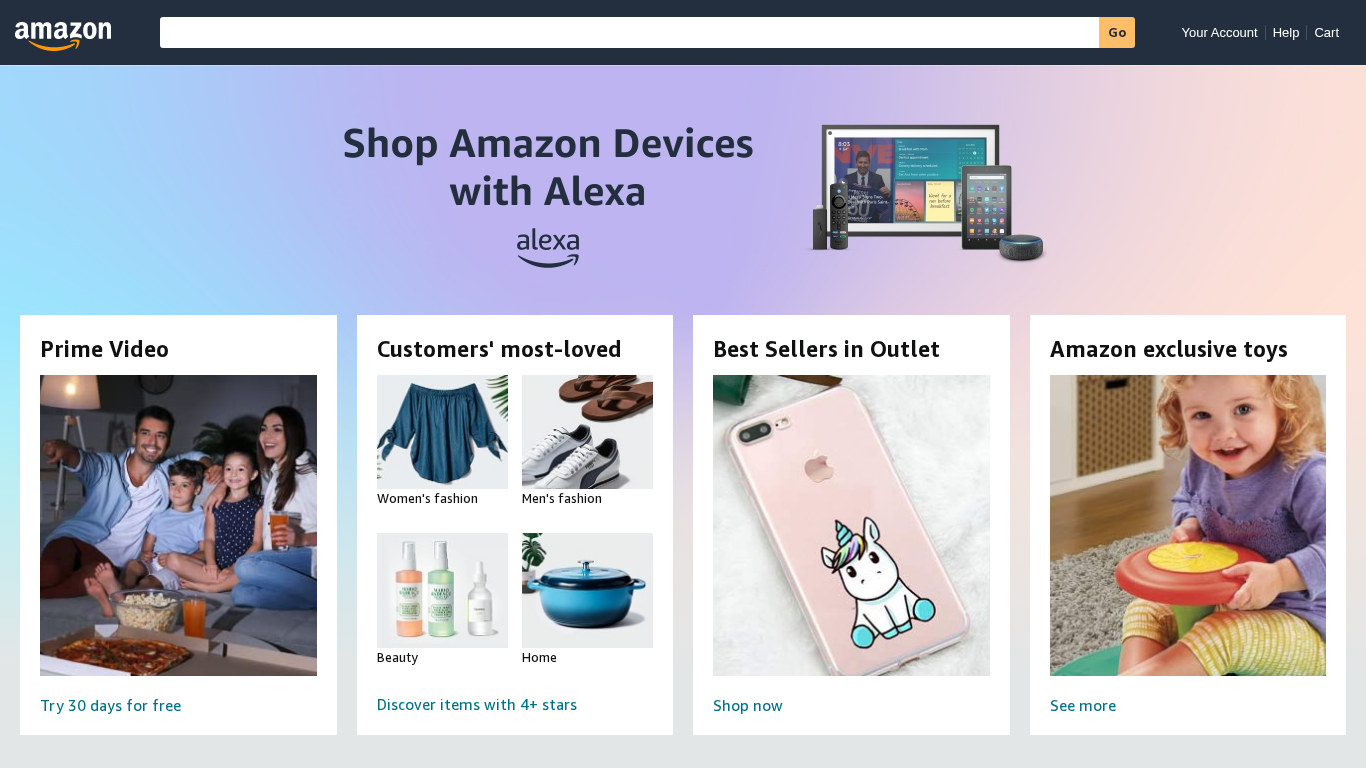Open the Men's fashion shoes thumbnail
The image size is (1366, 768).
tap(587, 432)
